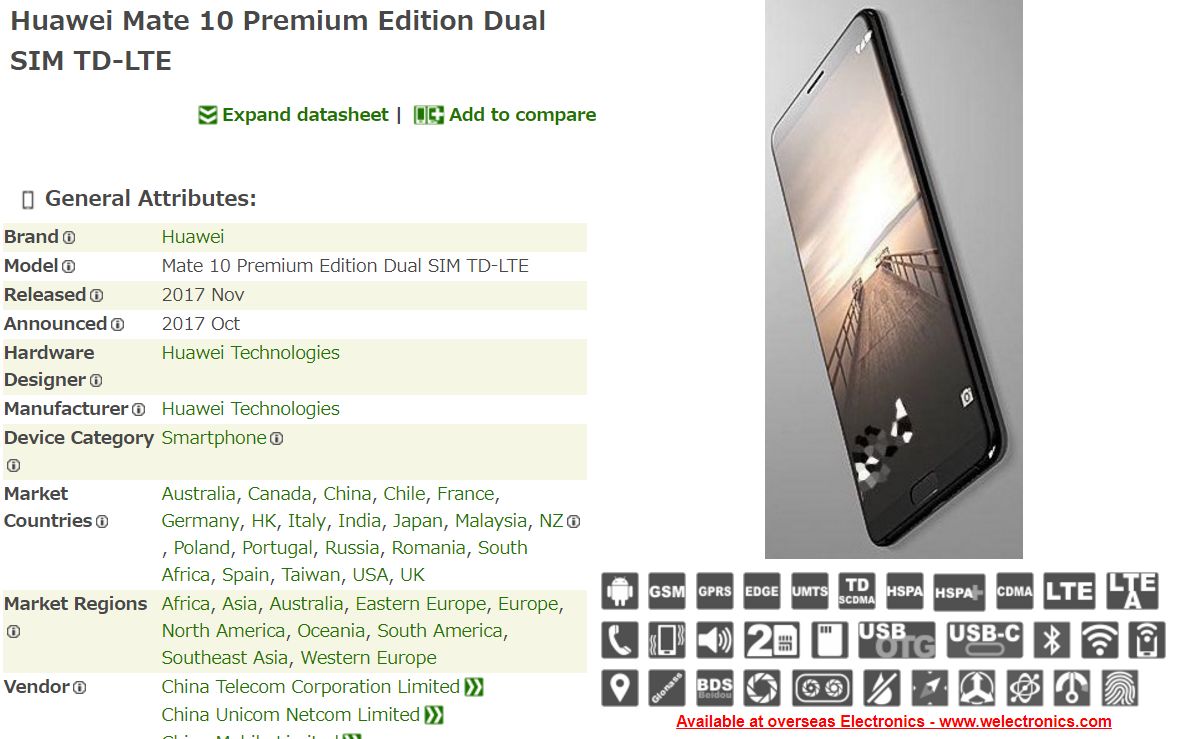Click the info icon beside Brand
The height and width of the screenshot is (739, 1177).
[x=69, y=238]
